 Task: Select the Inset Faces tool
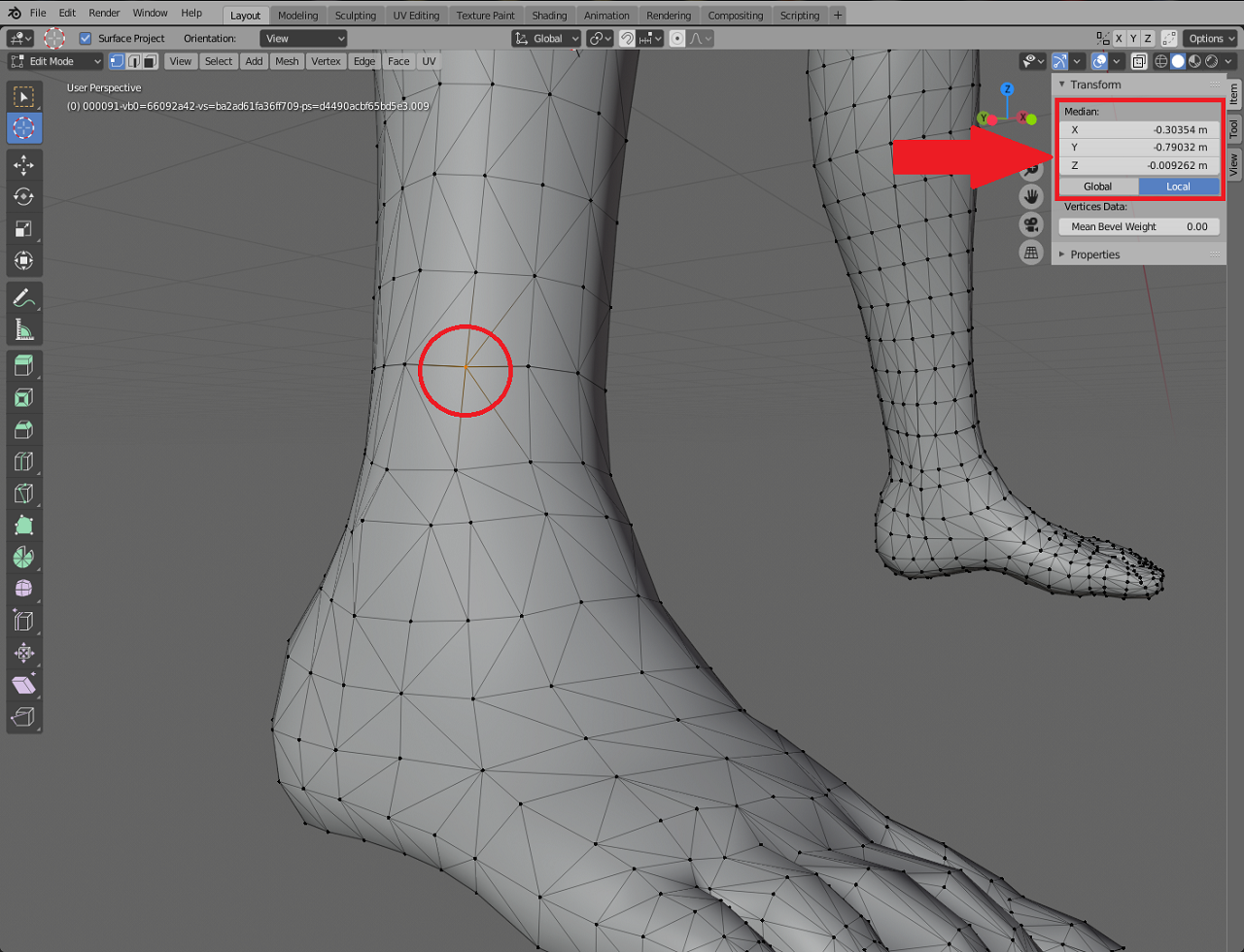[24, 397]
